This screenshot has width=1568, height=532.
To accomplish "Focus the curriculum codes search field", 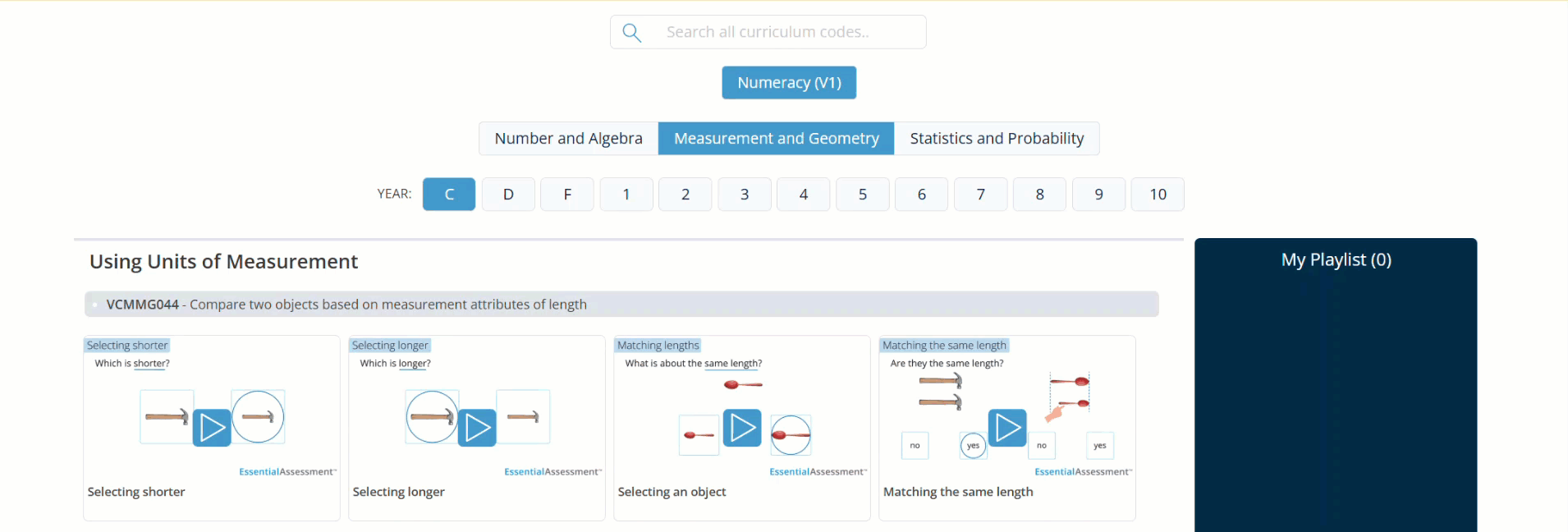I will pos(768,32).
